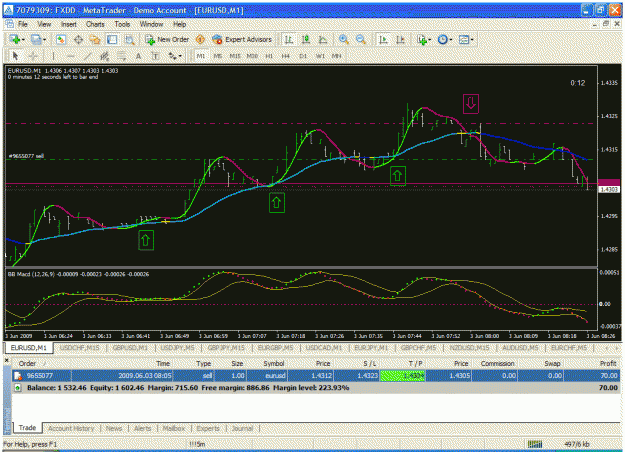Zoom out on the chart
Screen dimensions: 625x452
(x=360, y=39)
